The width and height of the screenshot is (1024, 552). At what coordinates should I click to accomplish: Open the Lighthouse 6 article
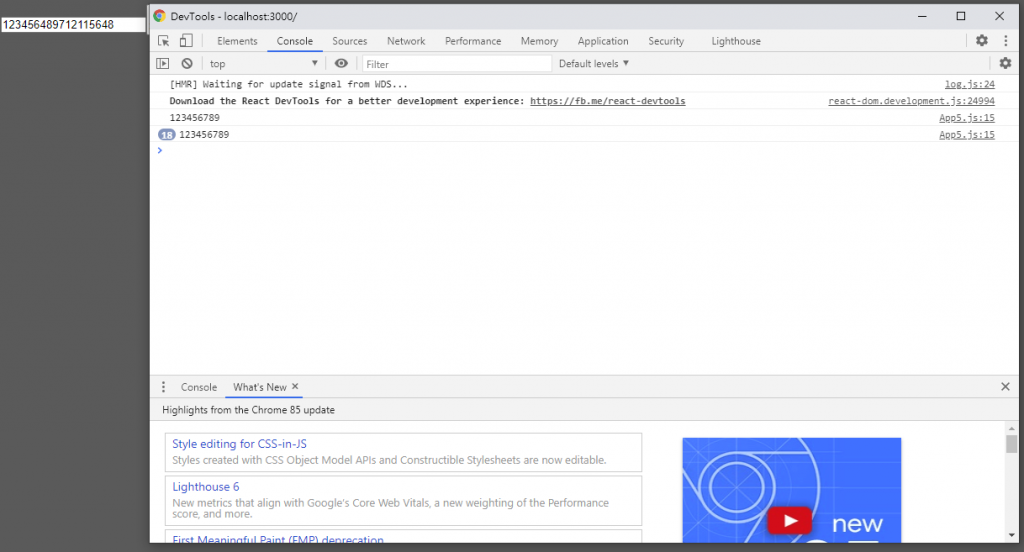coord(206,487)
